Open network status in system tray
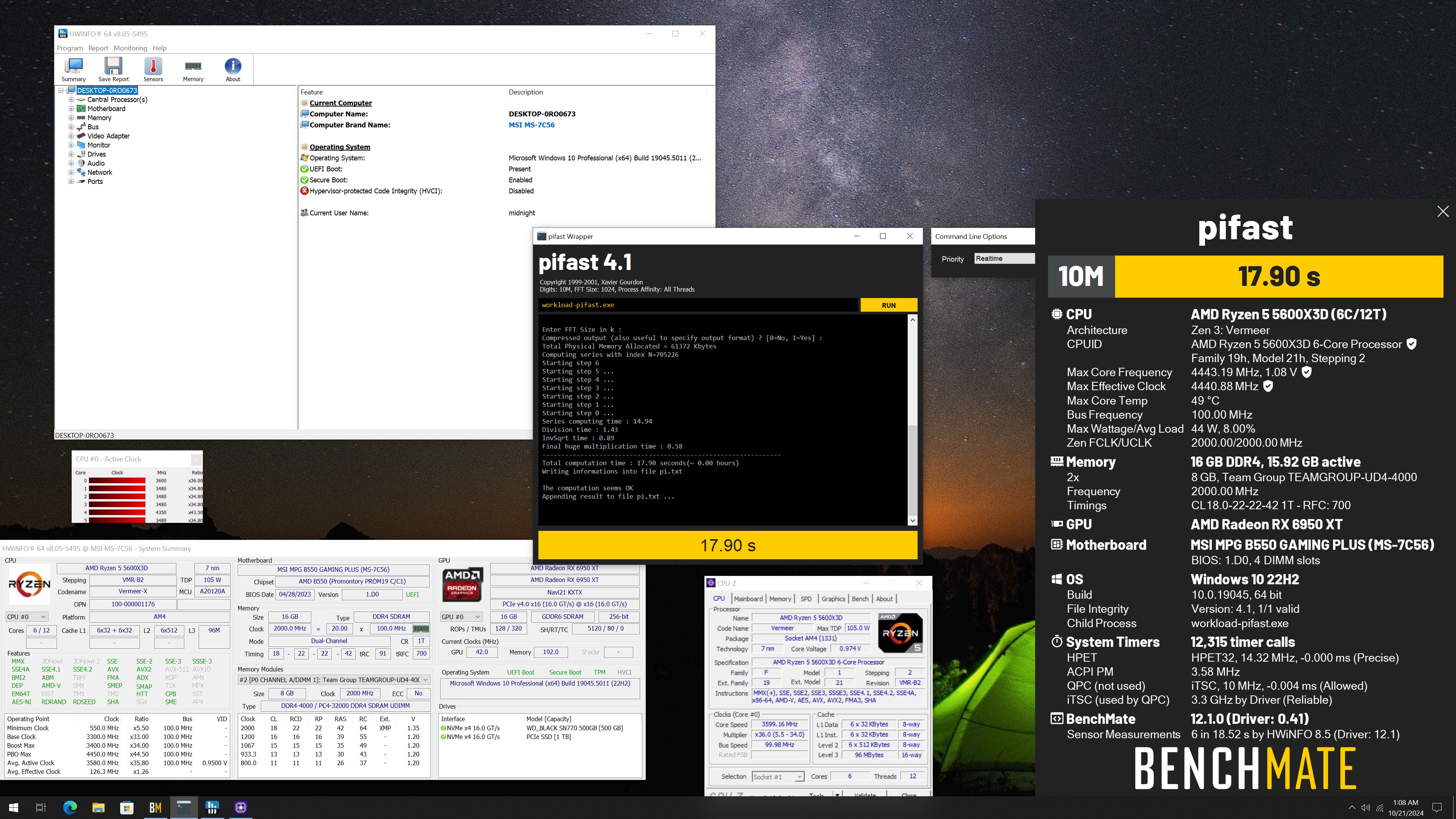 (x=1380, y=808)
